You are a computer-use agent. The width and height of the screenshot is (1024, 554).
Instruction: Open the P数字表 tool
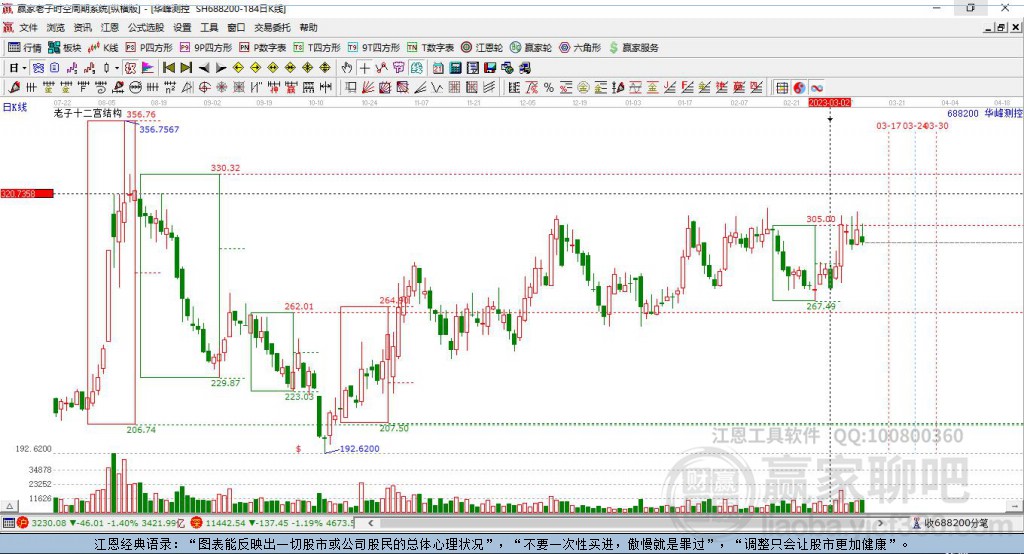coord(263,48)
